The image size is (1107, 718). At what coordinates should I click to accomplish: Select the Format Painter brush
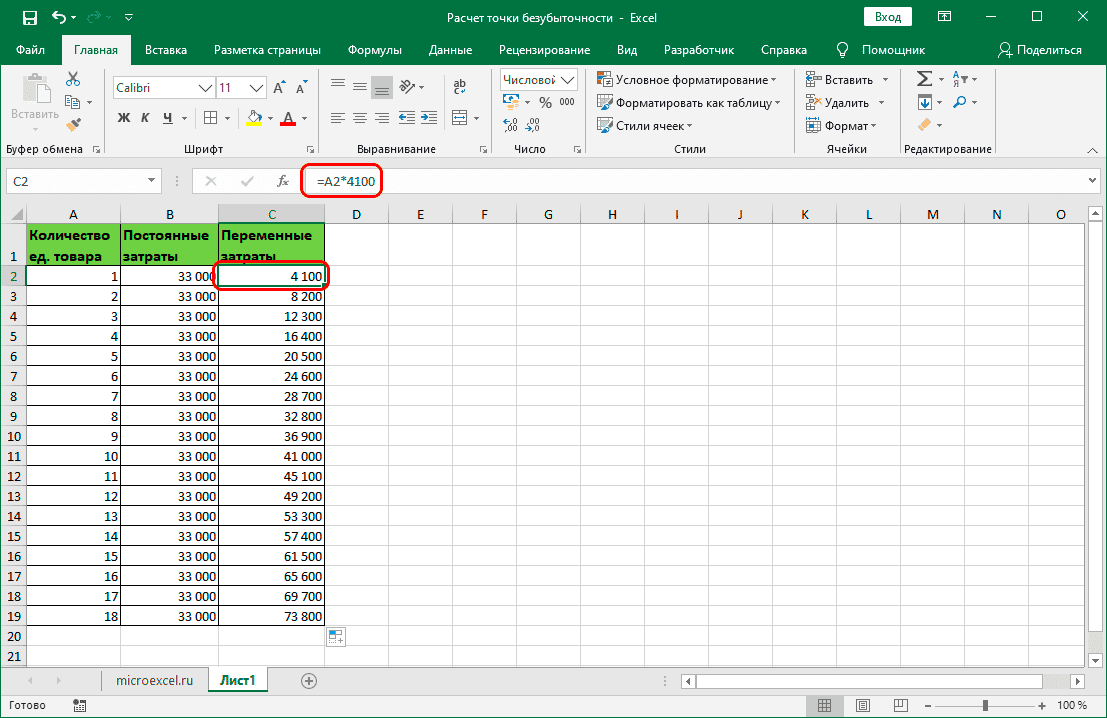coord(73,124)
